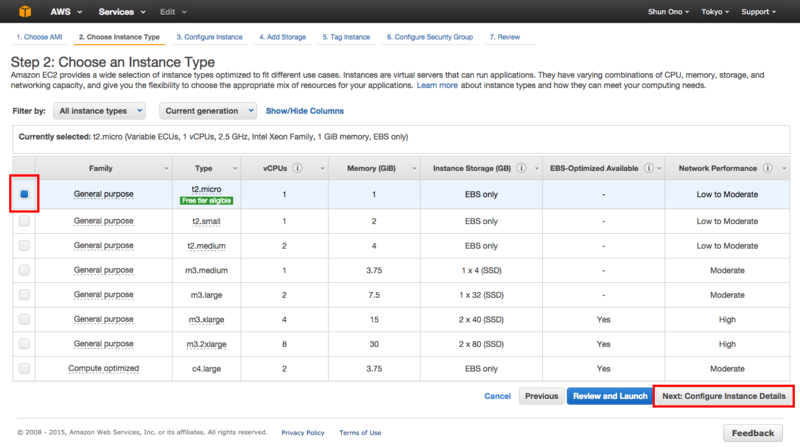800x447 pixels.
Task: Open the Instance Storage column sort arrow
Action: (536, 168)
